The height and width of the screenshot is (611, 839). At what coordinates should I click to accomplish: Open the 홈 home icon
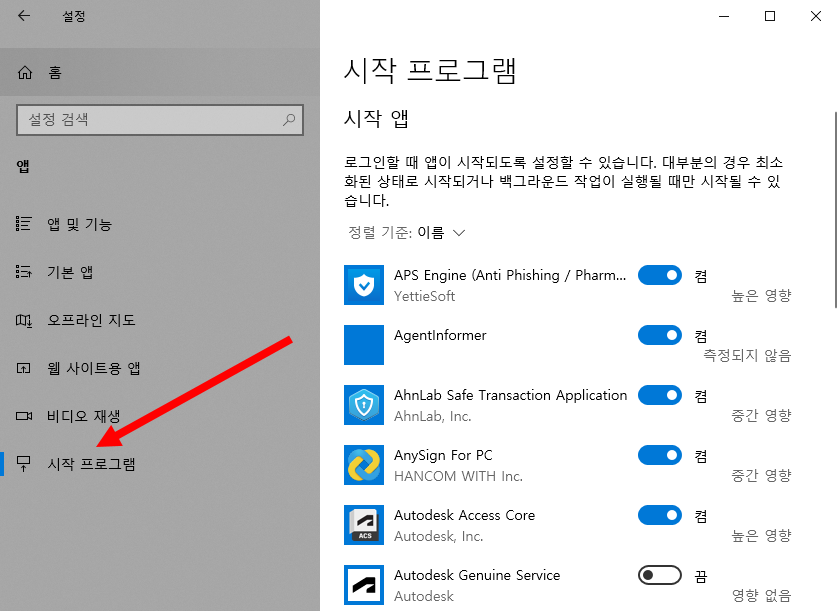(25, 72)
